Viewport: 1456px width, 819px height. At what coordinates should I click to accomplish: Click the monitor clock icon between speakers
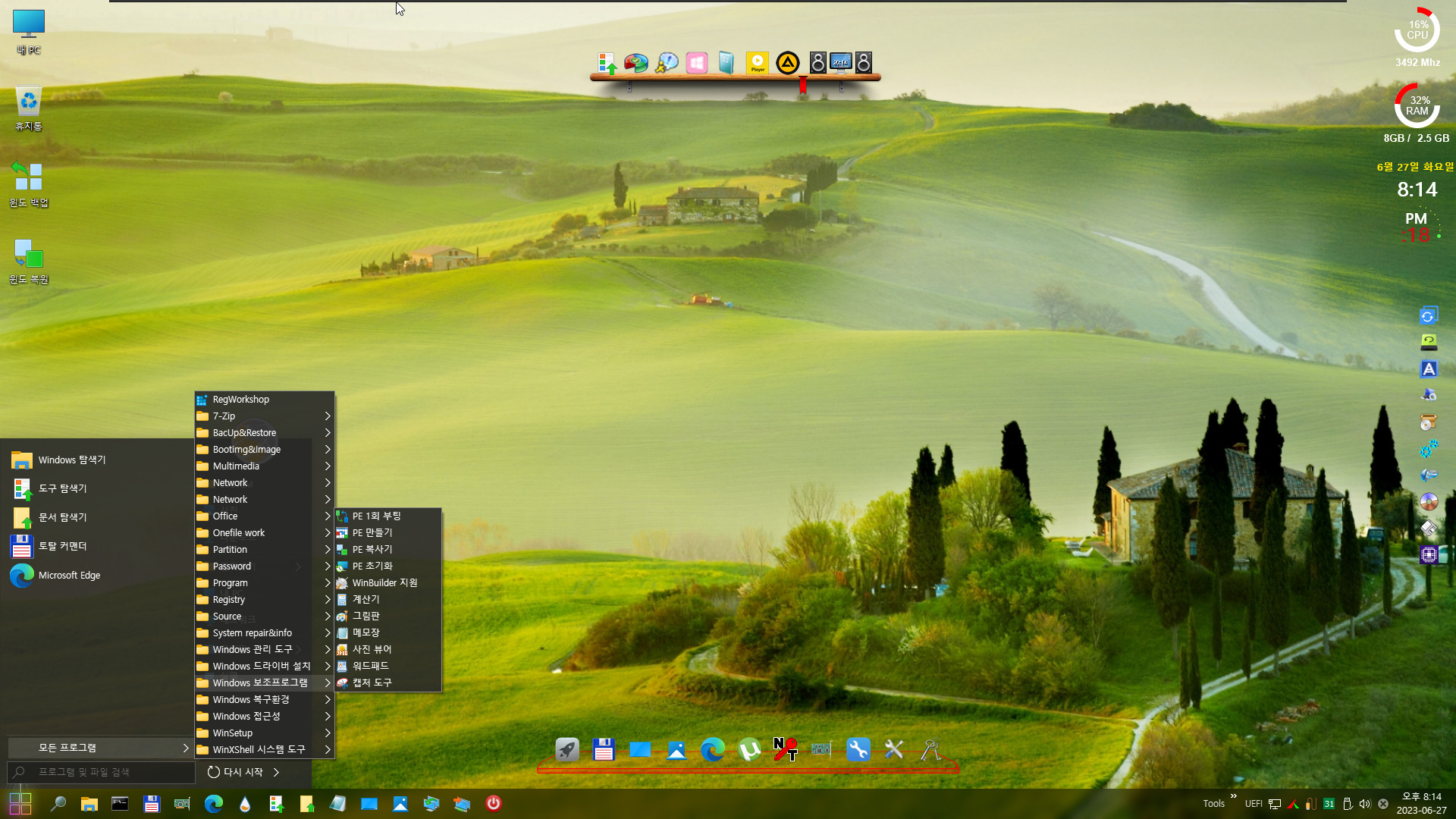[840, 62]
